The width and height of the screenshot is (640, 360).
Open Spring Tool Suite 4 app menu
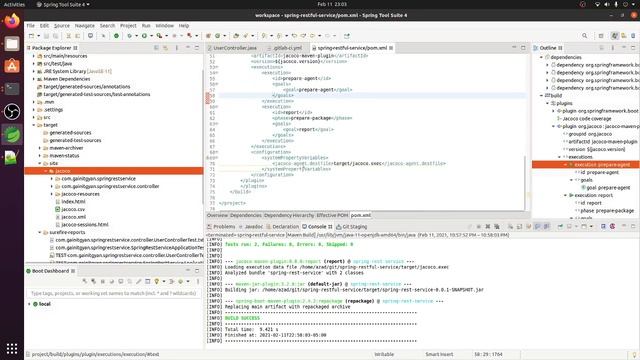[63, 4]
